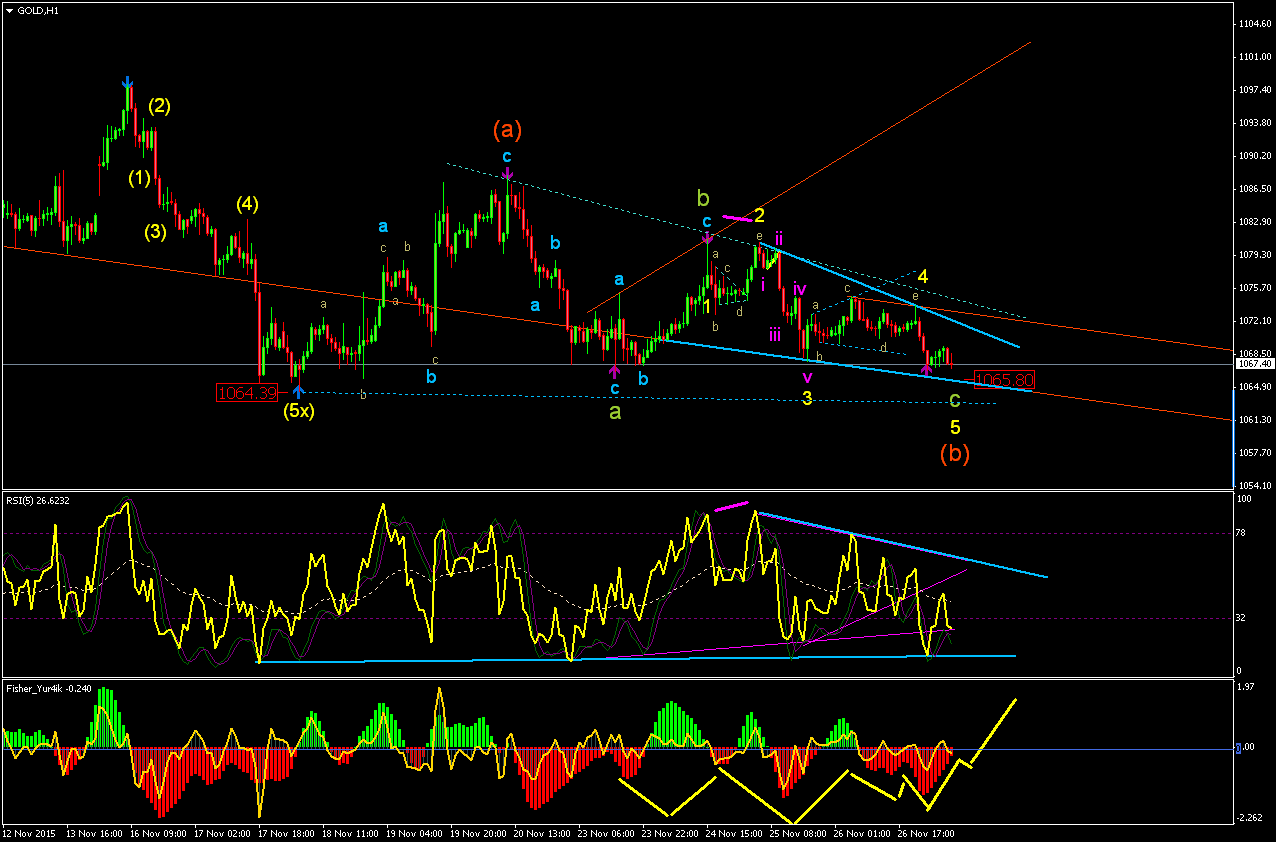Select the yellow 4 wave label

(923, 275)
